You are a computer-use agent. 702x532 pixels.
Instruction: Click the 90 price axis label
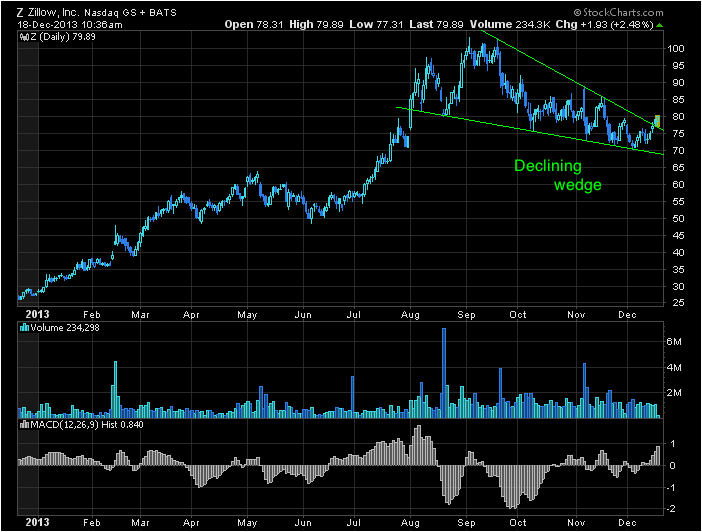point(678,82)
